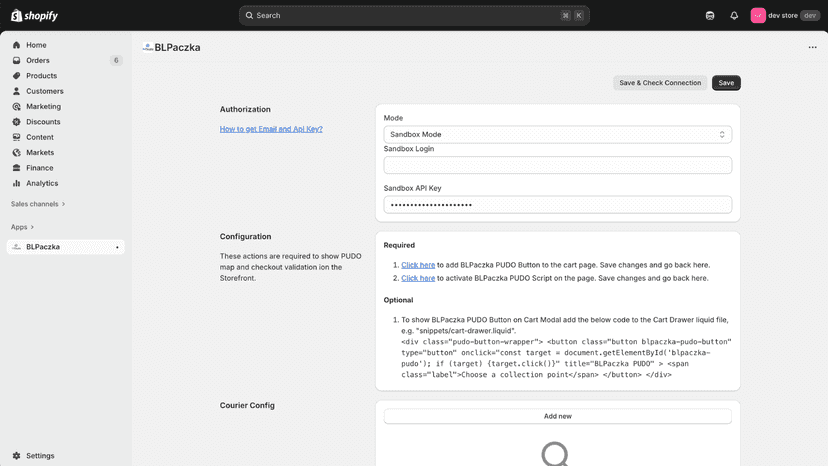Click the Discounts badge icon
Screen dimensions: 828x466
click(x=16, y=122)
